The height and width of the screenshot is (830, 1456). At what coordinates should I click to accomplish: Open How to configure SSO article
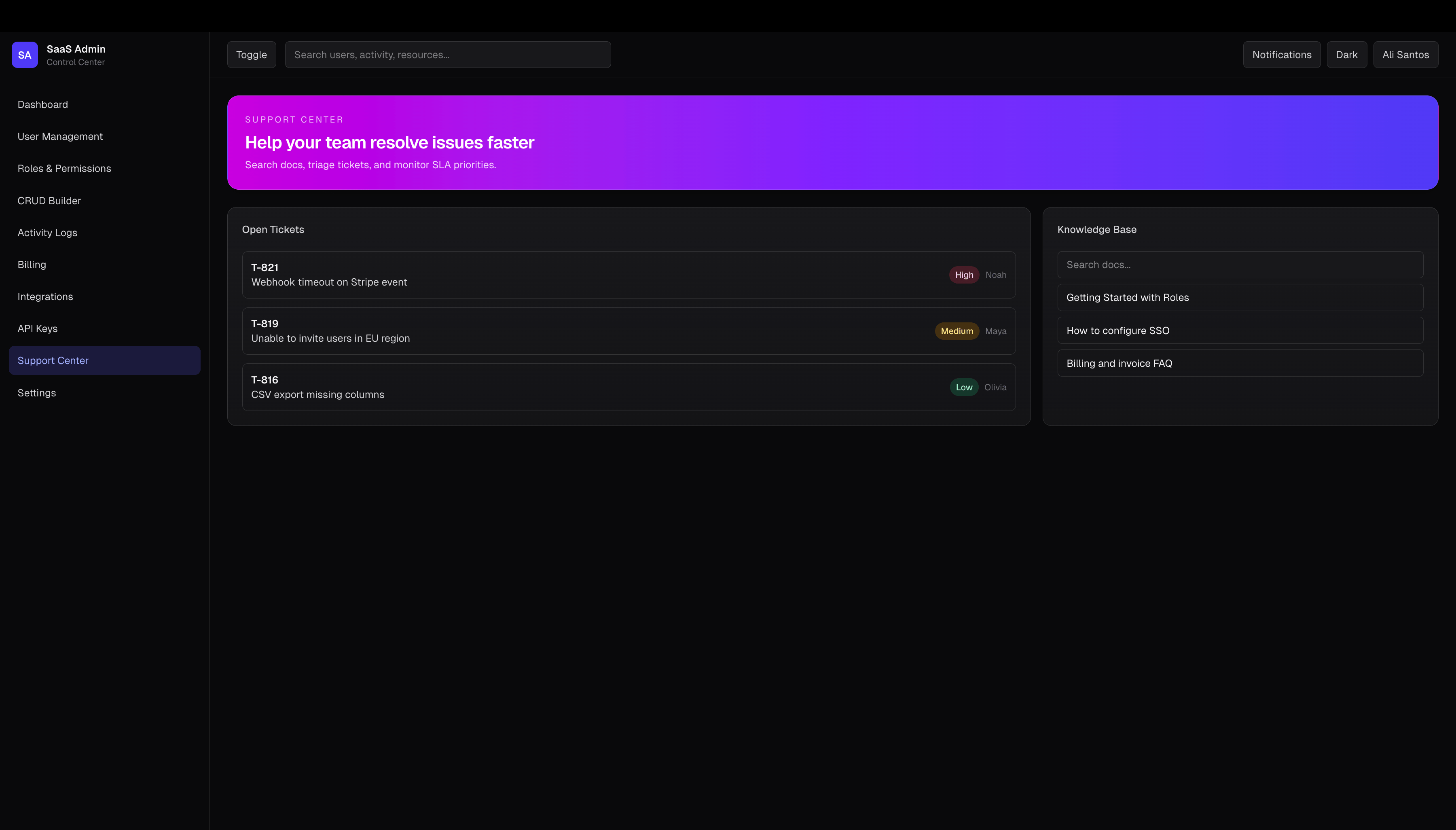pyautogui.click(x=1240, y=330)
